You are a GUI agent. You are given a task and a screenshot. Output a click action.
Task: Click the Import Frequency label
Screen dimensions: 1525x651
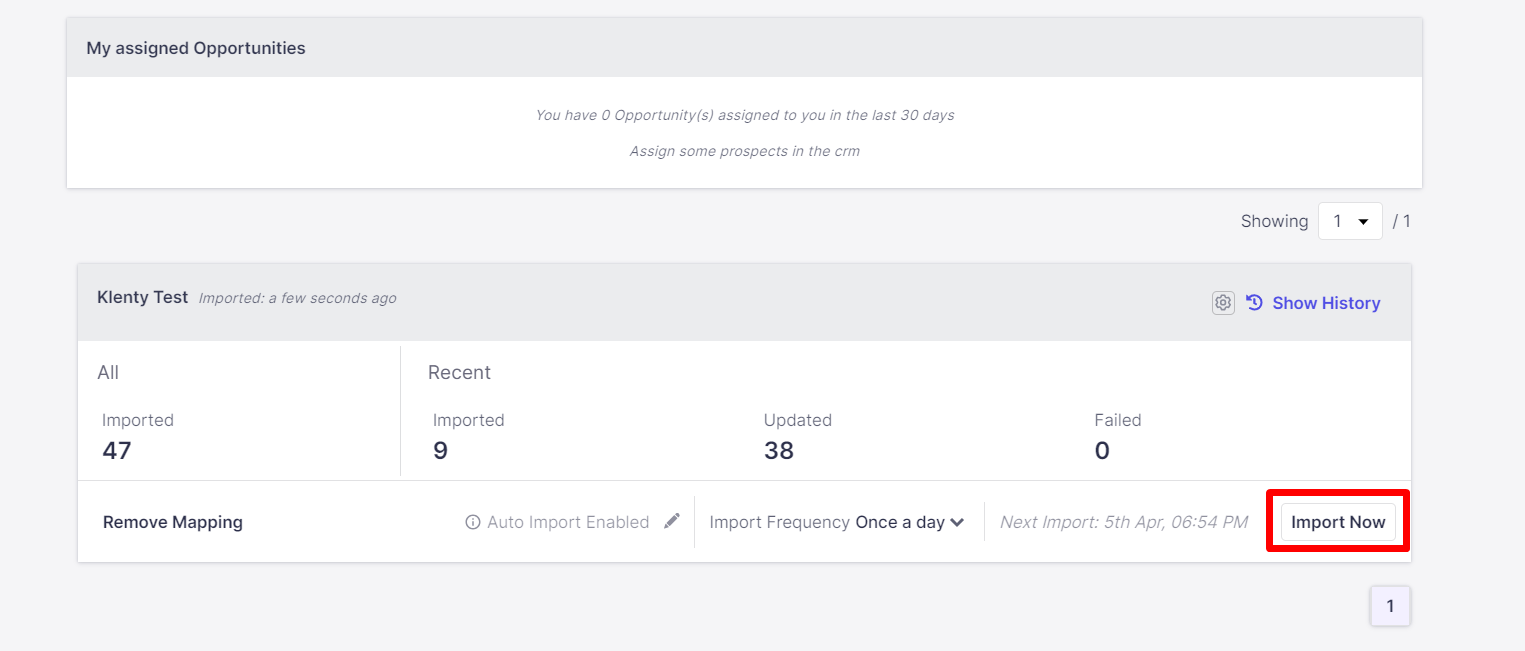779,522
